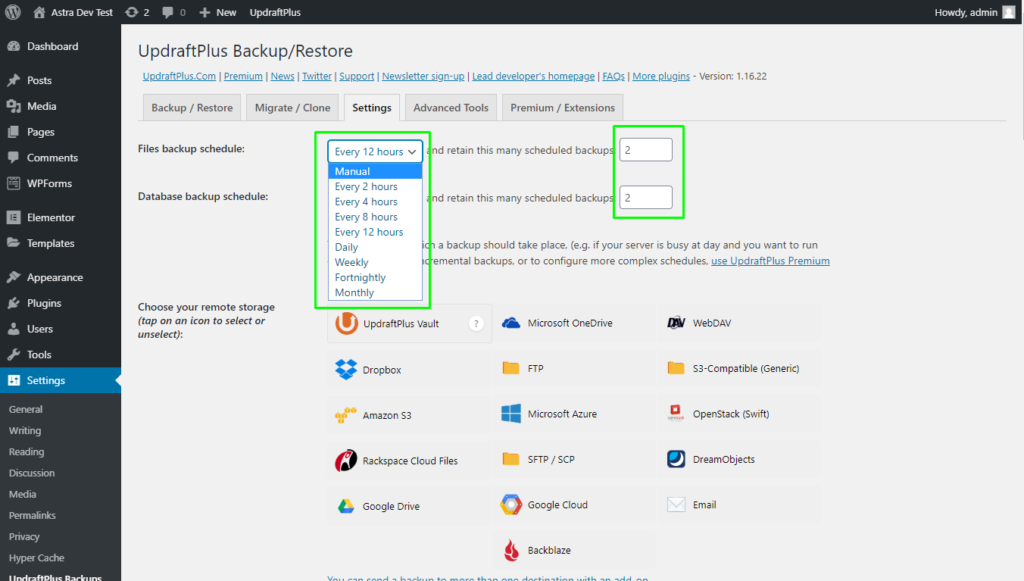This screenshot has width=1024, height=581.
Task: Open Permalinks settings submenu
Action: [32, 515]
